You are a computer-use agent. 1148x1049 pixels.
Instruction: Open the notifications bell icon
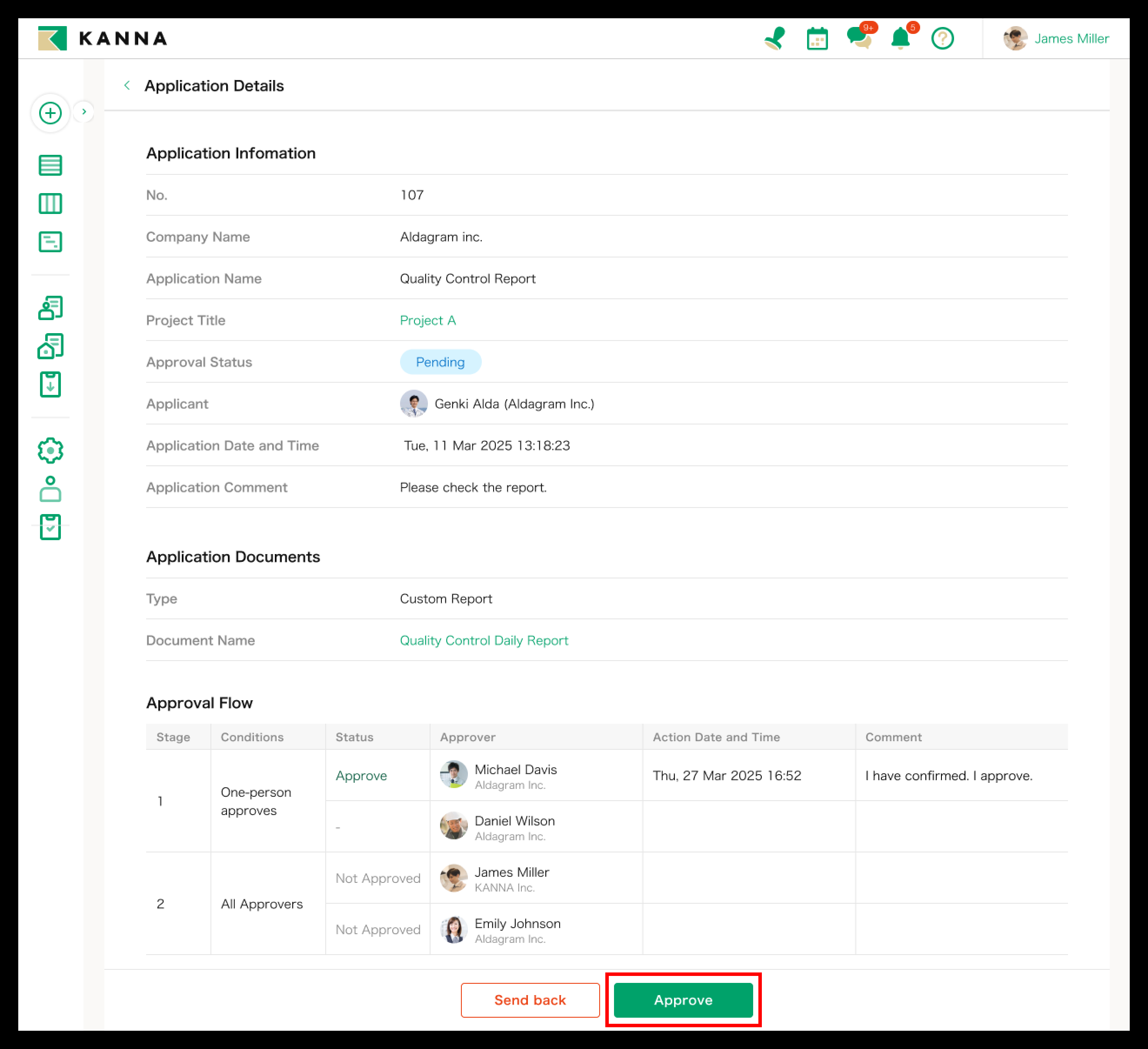coord(901,39)
